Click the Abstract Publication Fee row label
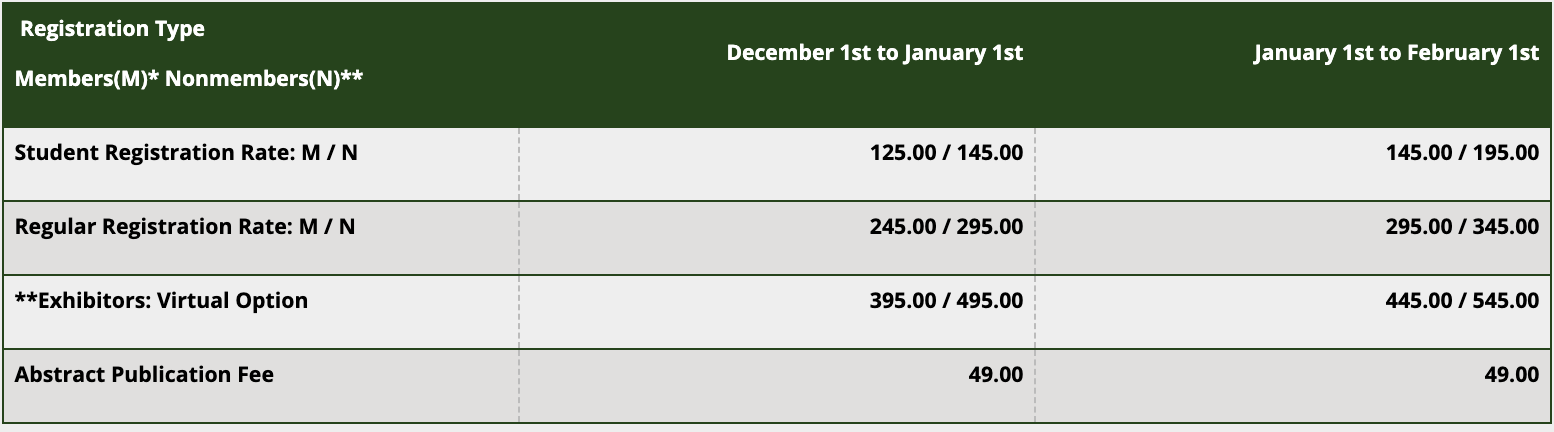Screen dimensions: 1554x432 pyautogui.click(x=144, y=375)
